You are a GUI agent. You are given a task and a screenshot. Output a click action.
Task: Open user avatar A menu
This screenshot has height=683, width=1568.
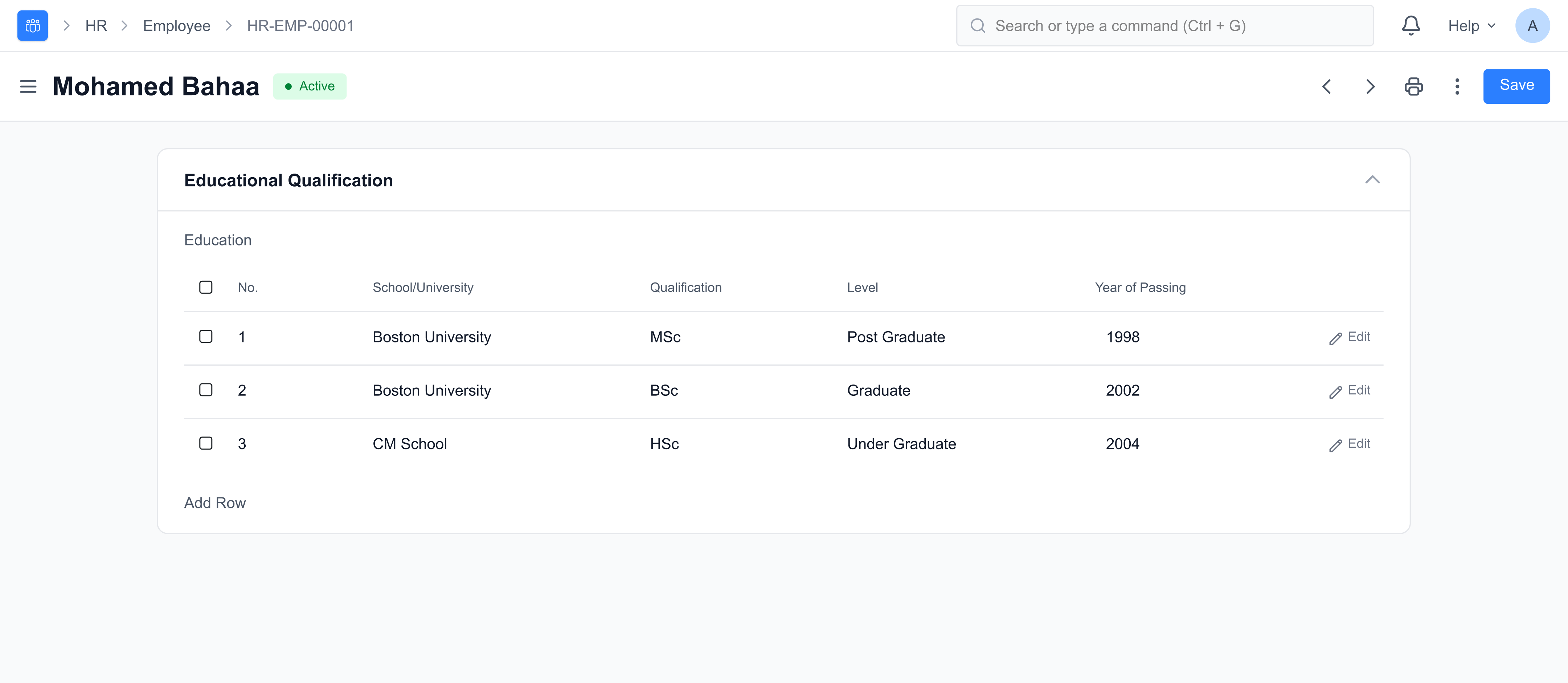click(1532, 25)
